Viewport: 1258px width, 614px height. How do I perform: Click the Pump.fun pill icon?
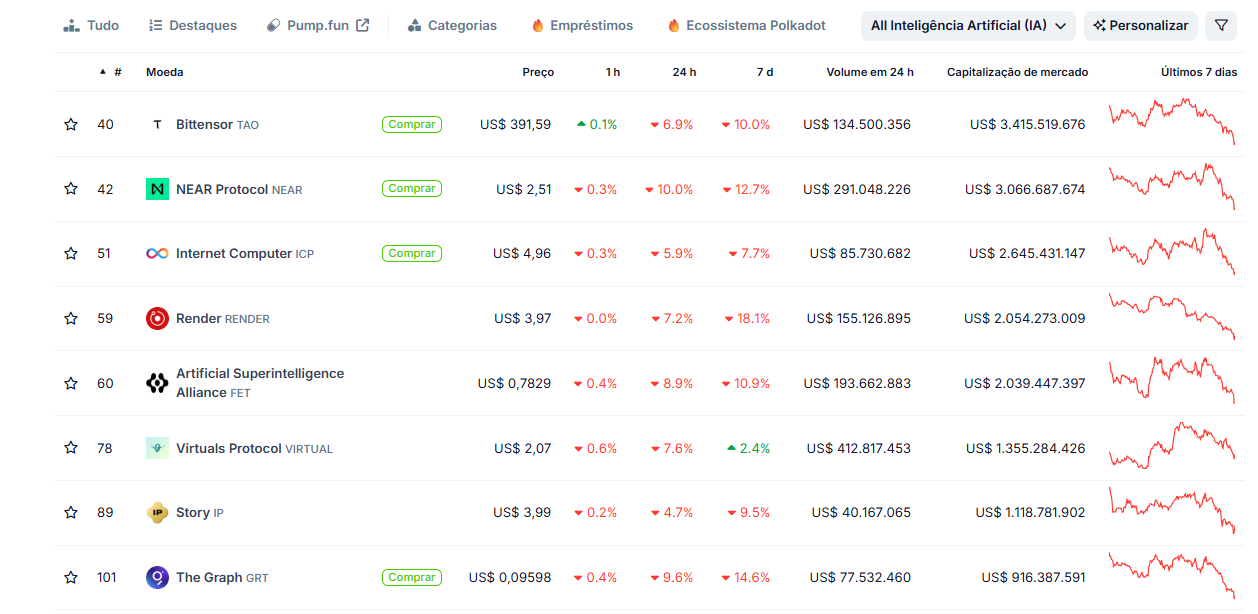tap(274, 25)
